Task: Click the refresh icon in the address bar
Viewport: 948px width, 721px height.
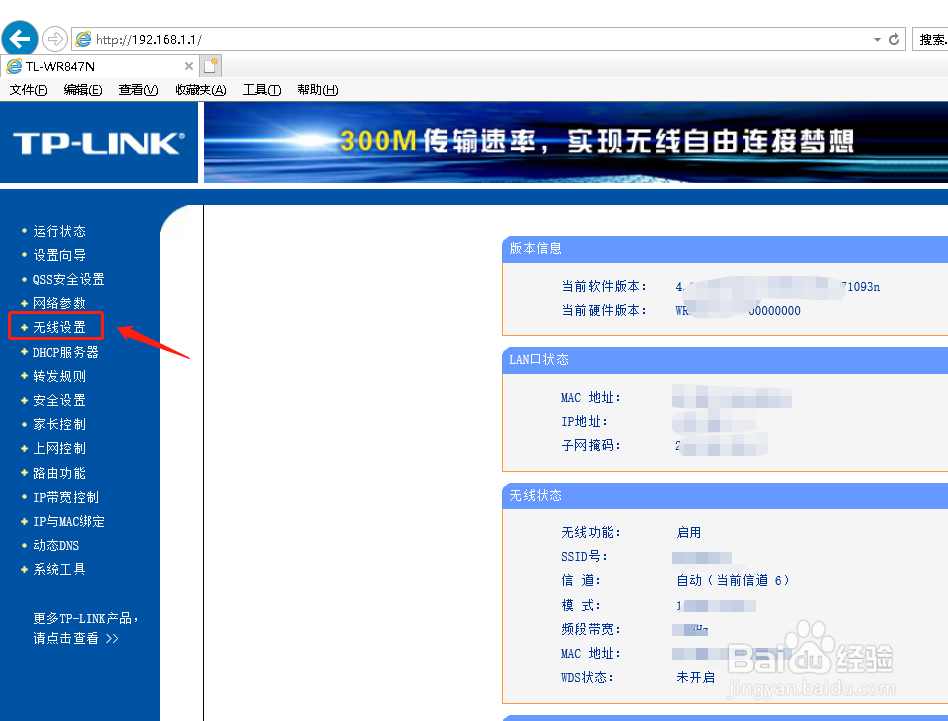Action: tap(893, 38)
